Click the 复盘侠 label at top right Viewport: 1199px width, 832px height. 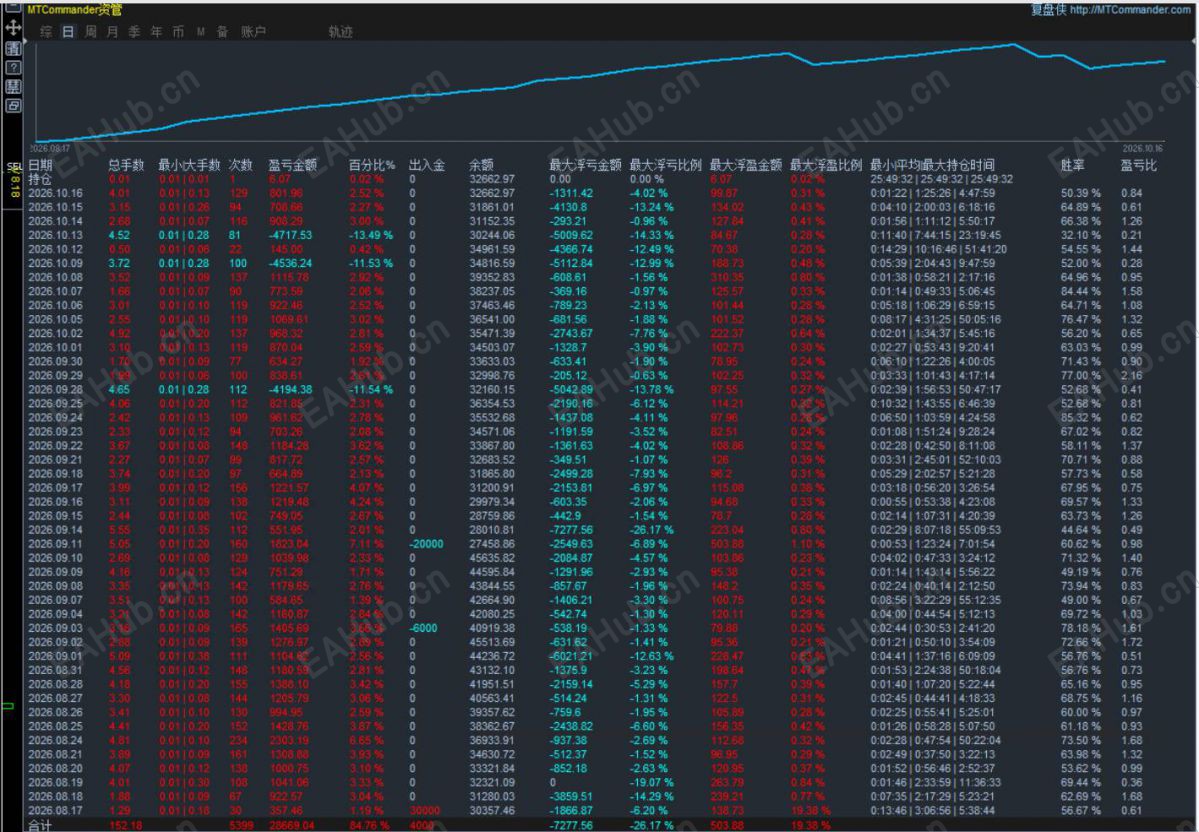pos(1048,10)
